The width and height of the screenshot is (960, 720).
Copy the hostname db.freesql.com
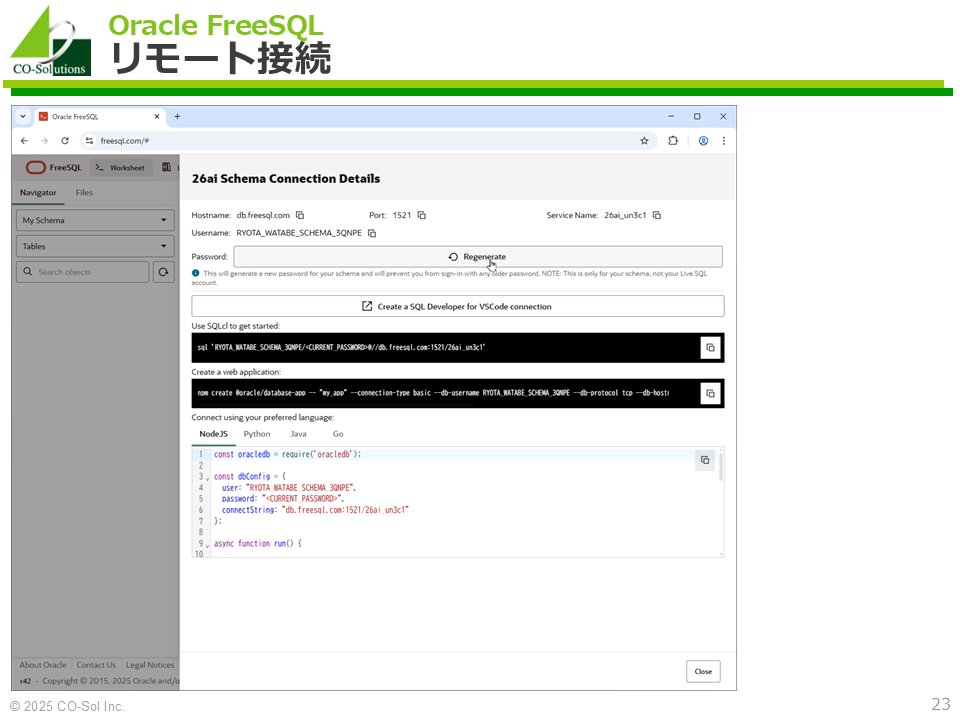[x=300, y=215]
